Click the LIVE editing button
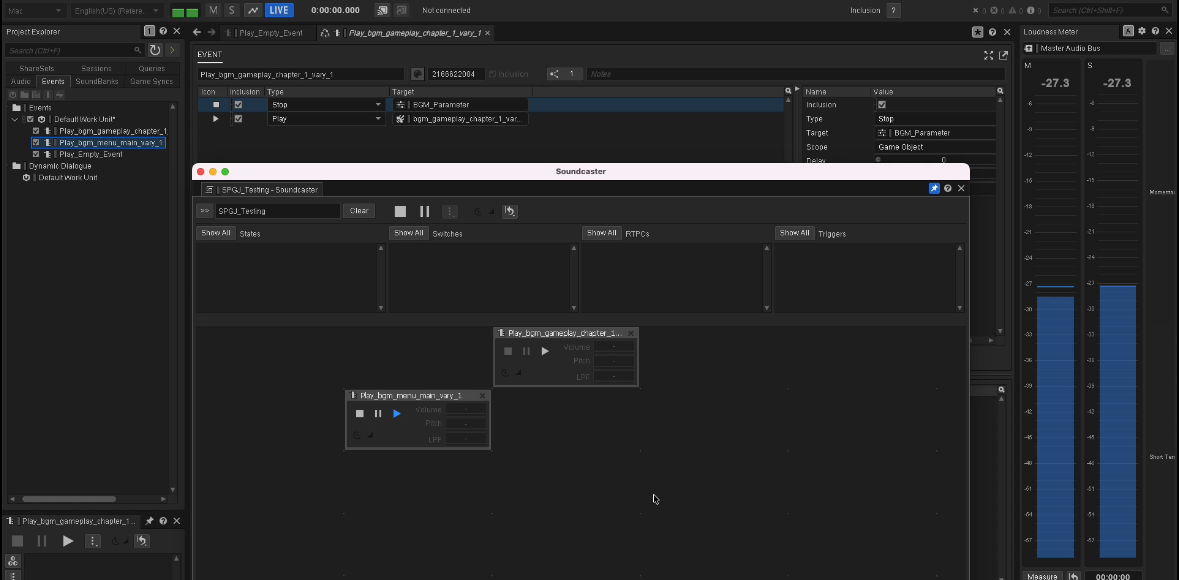Image resolution: width=1179 pixels, height=580 pixels. click(279, 10)
